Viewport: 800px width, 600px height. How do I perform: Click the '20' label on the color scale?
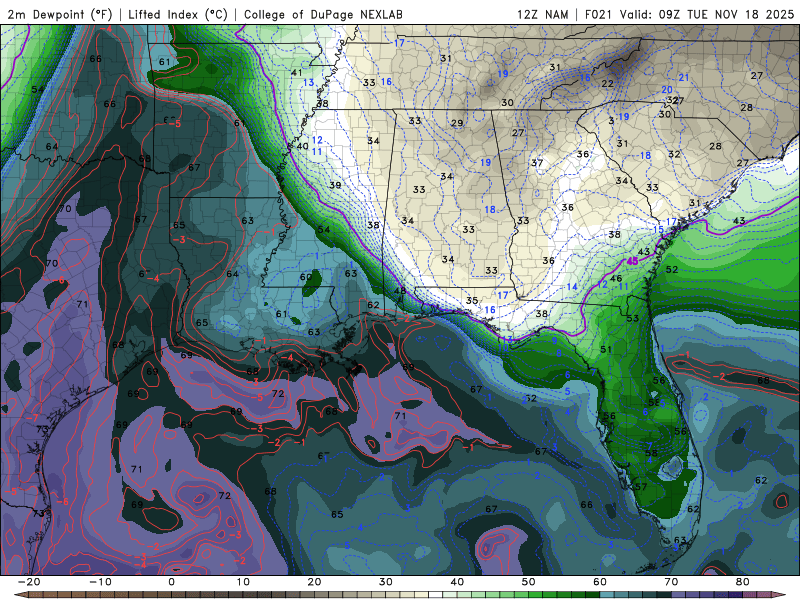click(x=314, y=582)
